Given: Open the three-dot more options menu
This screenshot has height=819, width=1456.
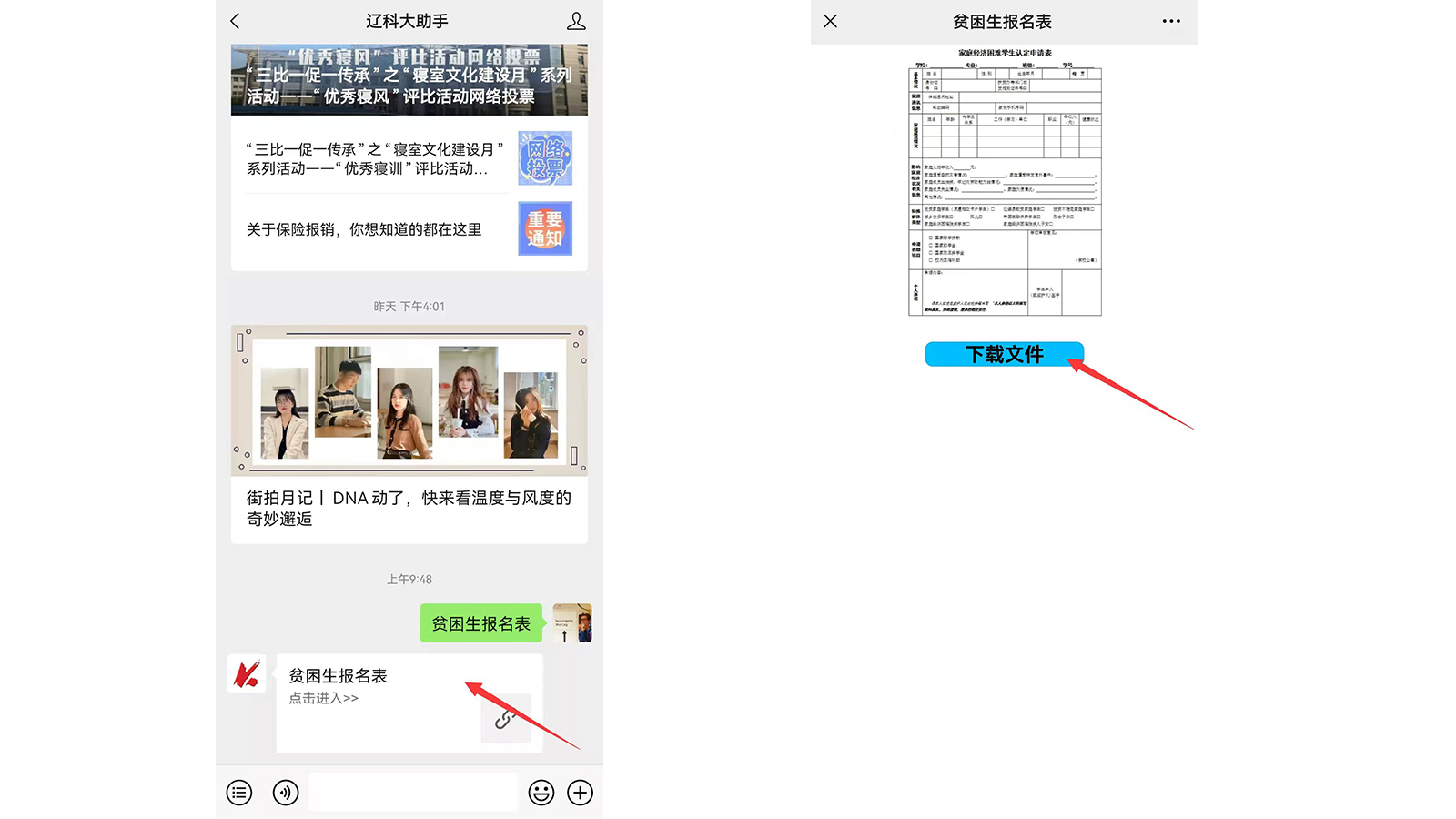Looking at the screenshot, I should (1171, 21).
